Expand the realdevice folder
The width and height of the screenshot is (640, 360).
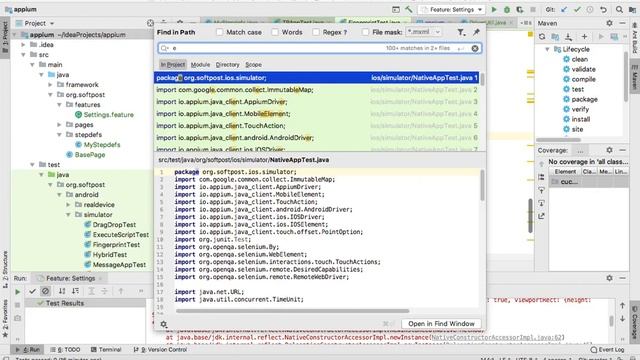[68, 204]
